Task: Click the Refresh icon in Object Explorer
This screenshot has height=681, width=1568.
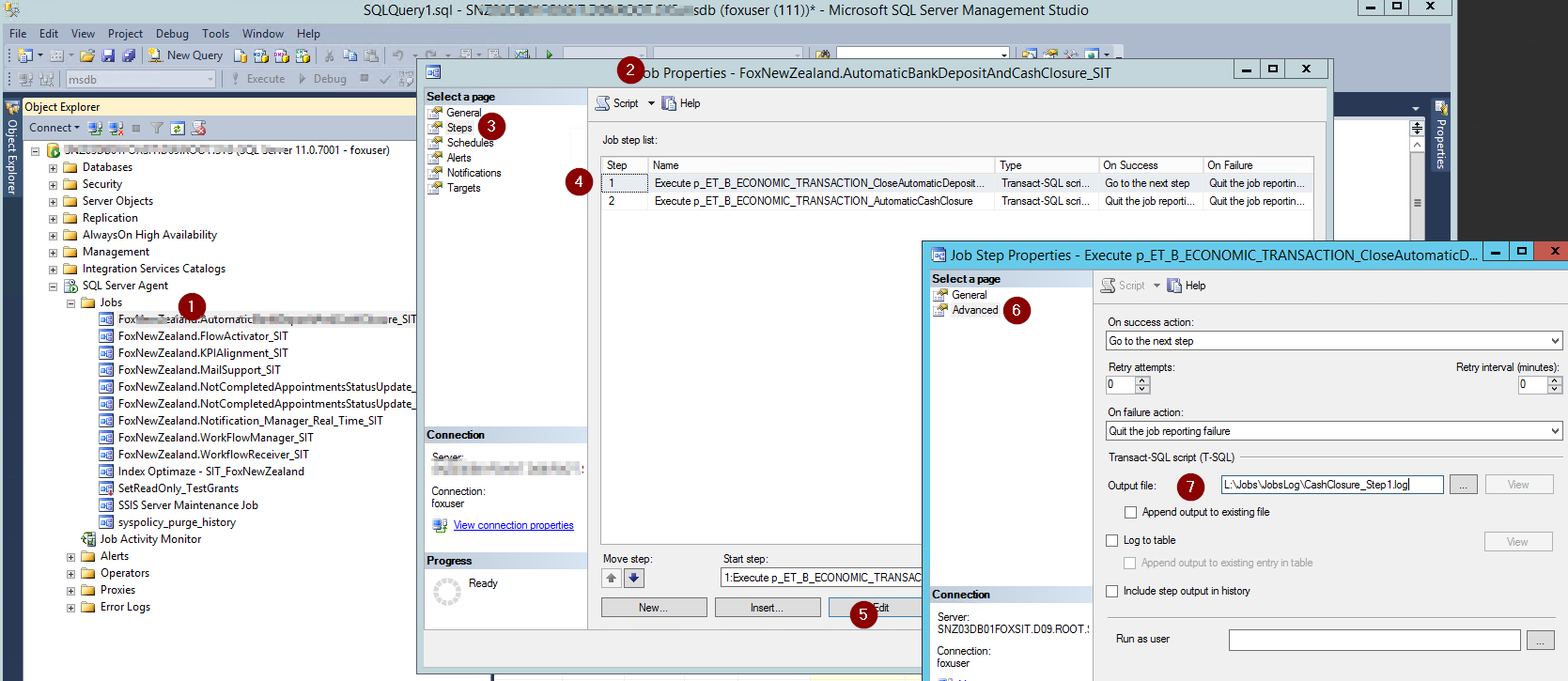Action: coord(178,128)
